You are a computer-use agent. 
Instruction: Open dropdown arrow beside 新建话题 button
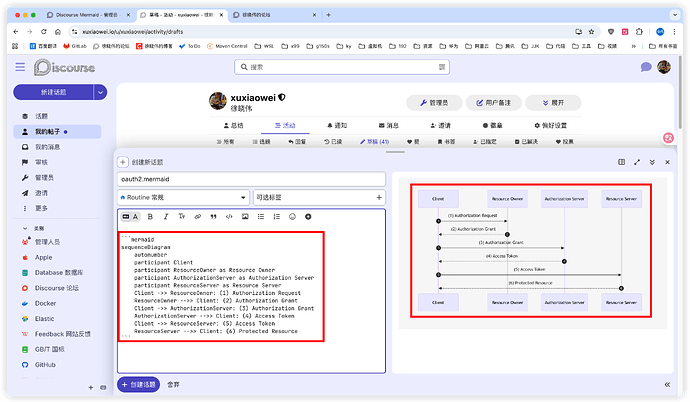[100, 92]
